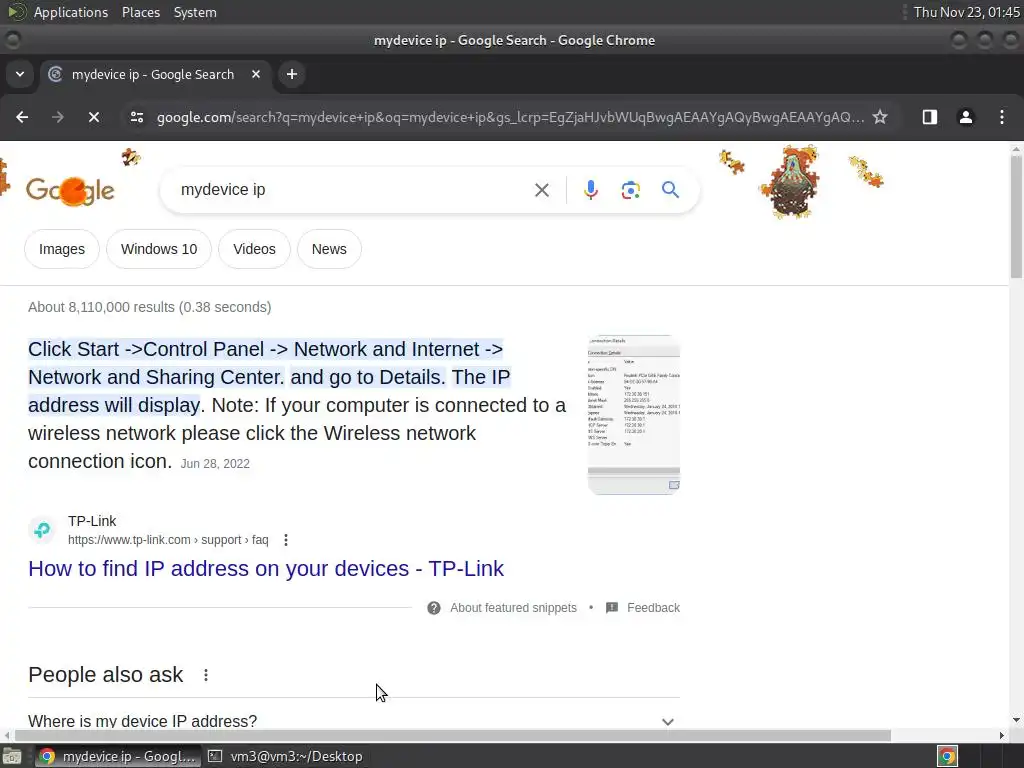Viewport: 1024px width, 768px height.
Task: Click the scroll-right arrow on horizontal scrollbar
Action: click(x=1002, y=735)
